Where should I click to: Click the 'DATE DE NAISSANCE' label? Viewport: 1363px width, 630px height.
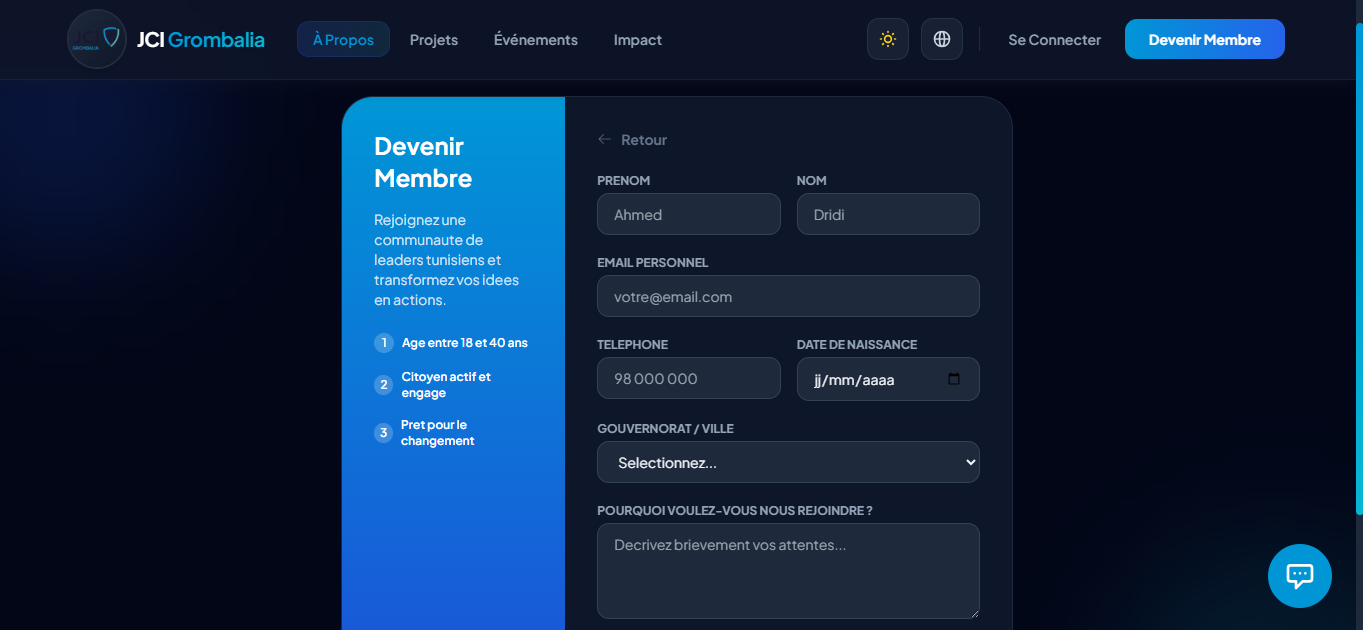[x=857, y=344]
